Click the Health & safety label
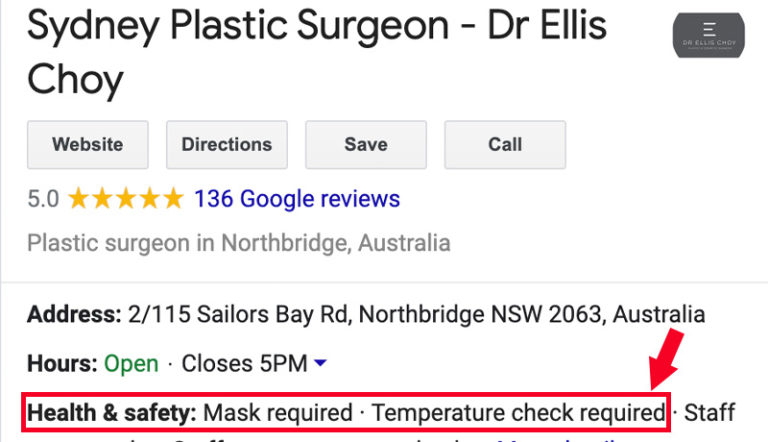 pyautogui.click(x=112, y=413)
